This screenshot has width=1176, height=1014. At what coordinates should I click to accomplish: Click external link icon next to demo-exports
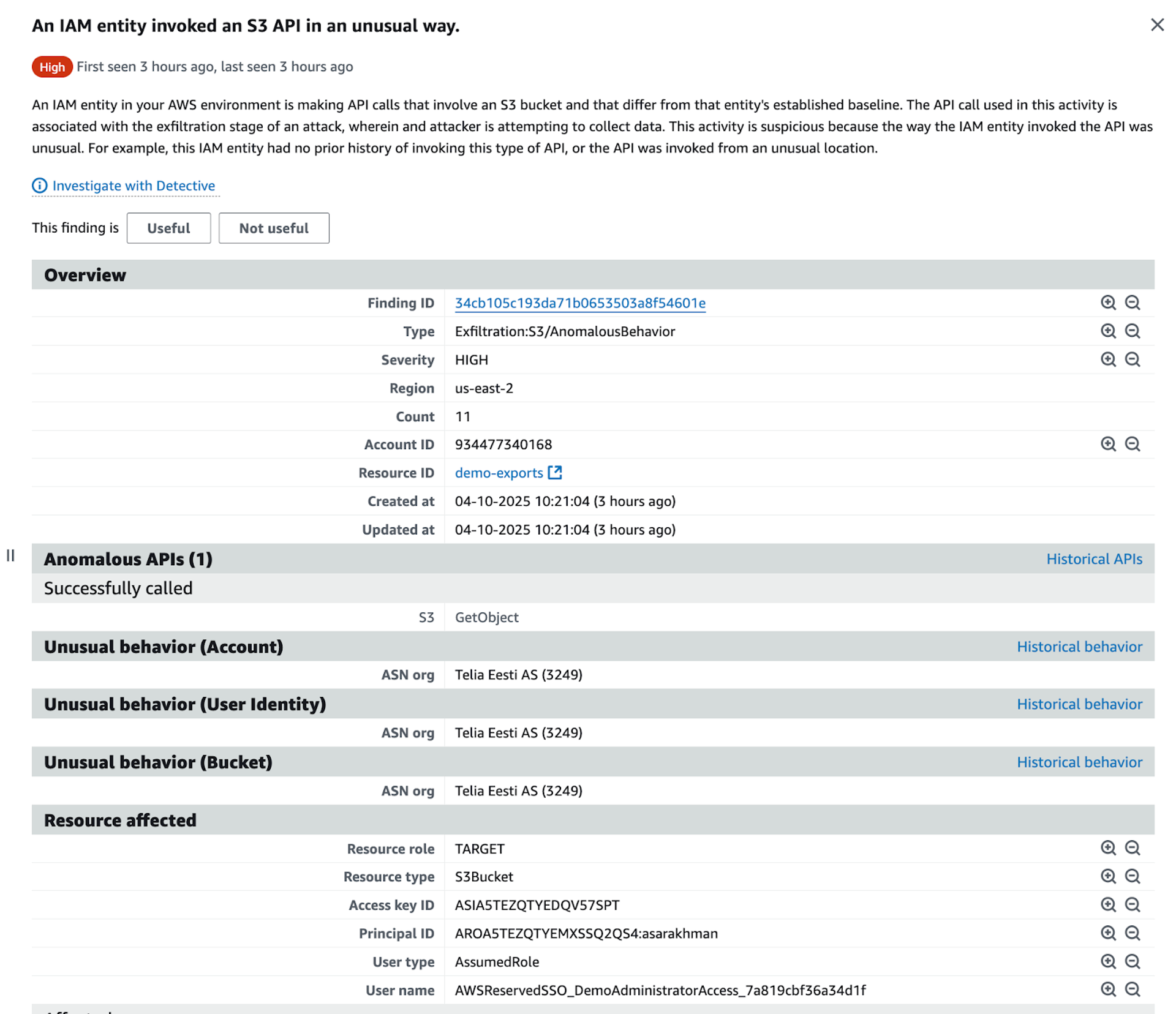(x=555, y=472)
